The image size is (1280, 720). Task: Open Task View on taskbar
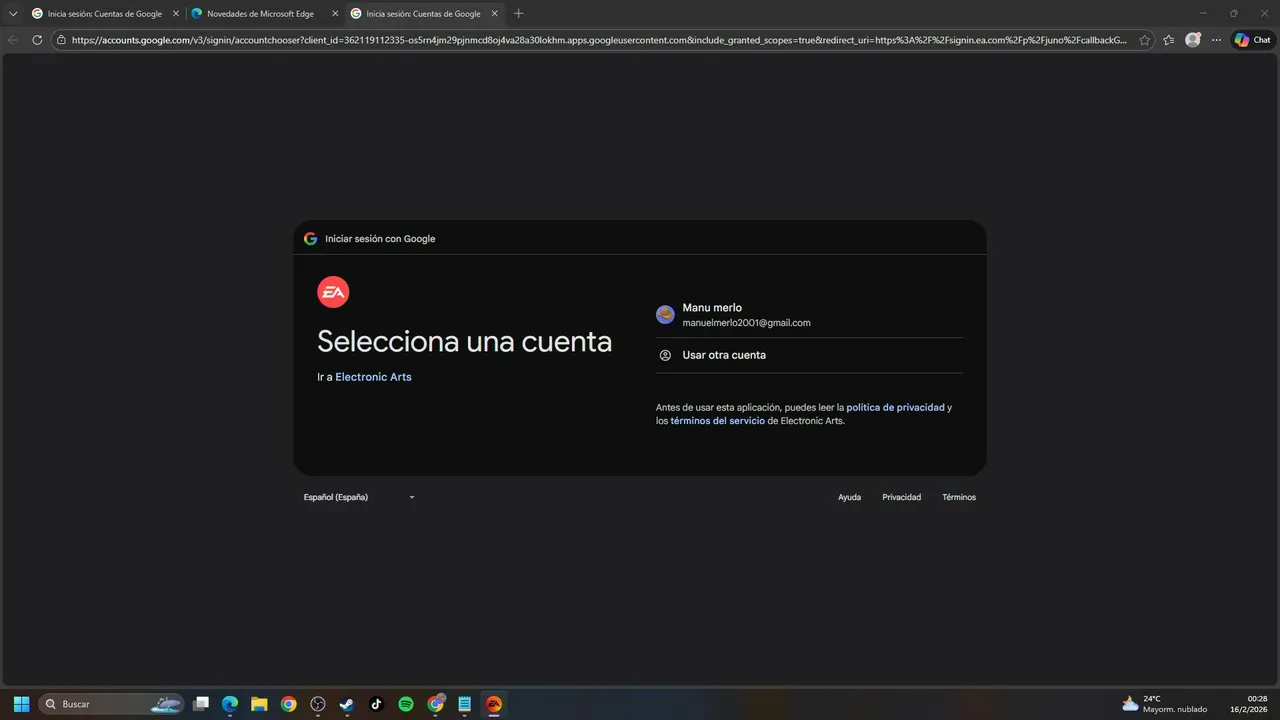[x=201, y=704]
